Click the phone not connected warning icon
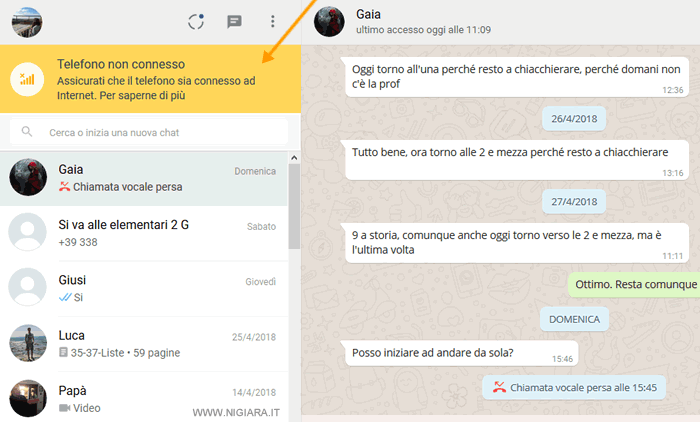The image size is (700, 422). 28,78
